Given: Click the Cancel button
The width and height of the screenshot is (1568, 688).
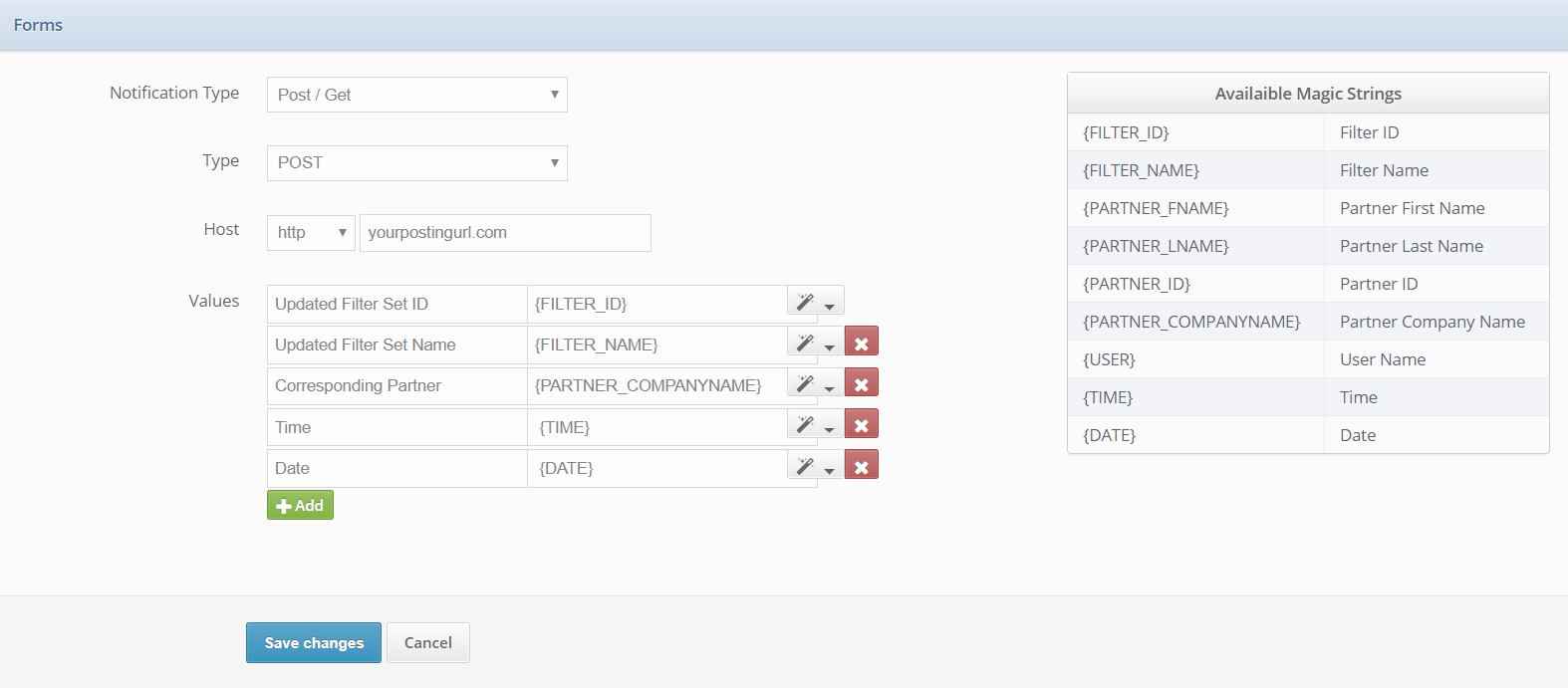Looking at the screenshot, I should point(428,643).
